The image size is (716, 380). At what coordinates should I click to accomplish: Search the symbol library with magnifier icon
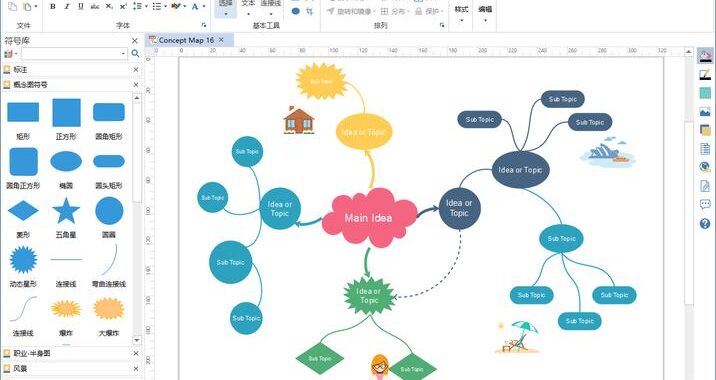coord(135,54)
